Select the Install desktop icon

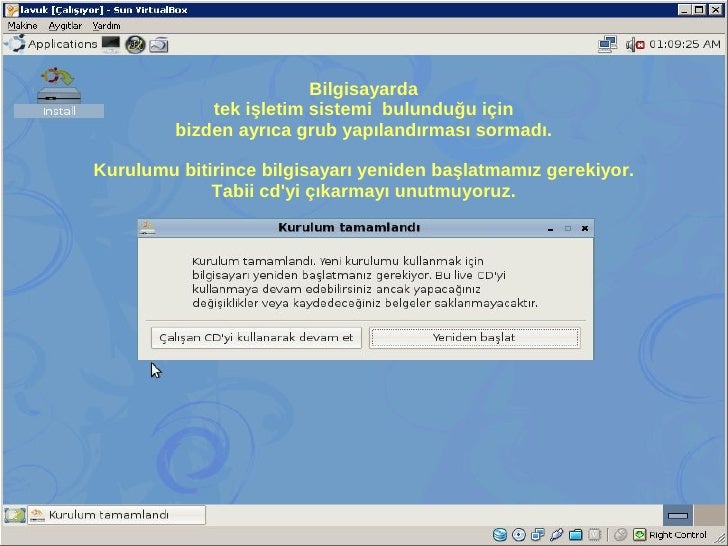(59, 92)
